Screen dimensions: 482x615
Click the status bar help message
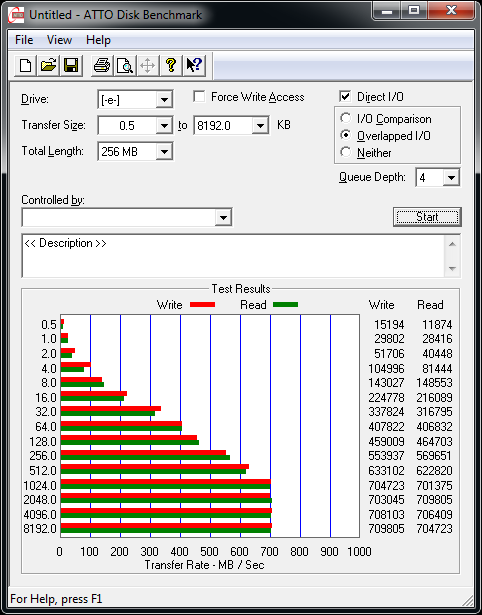tap(56, 599)
